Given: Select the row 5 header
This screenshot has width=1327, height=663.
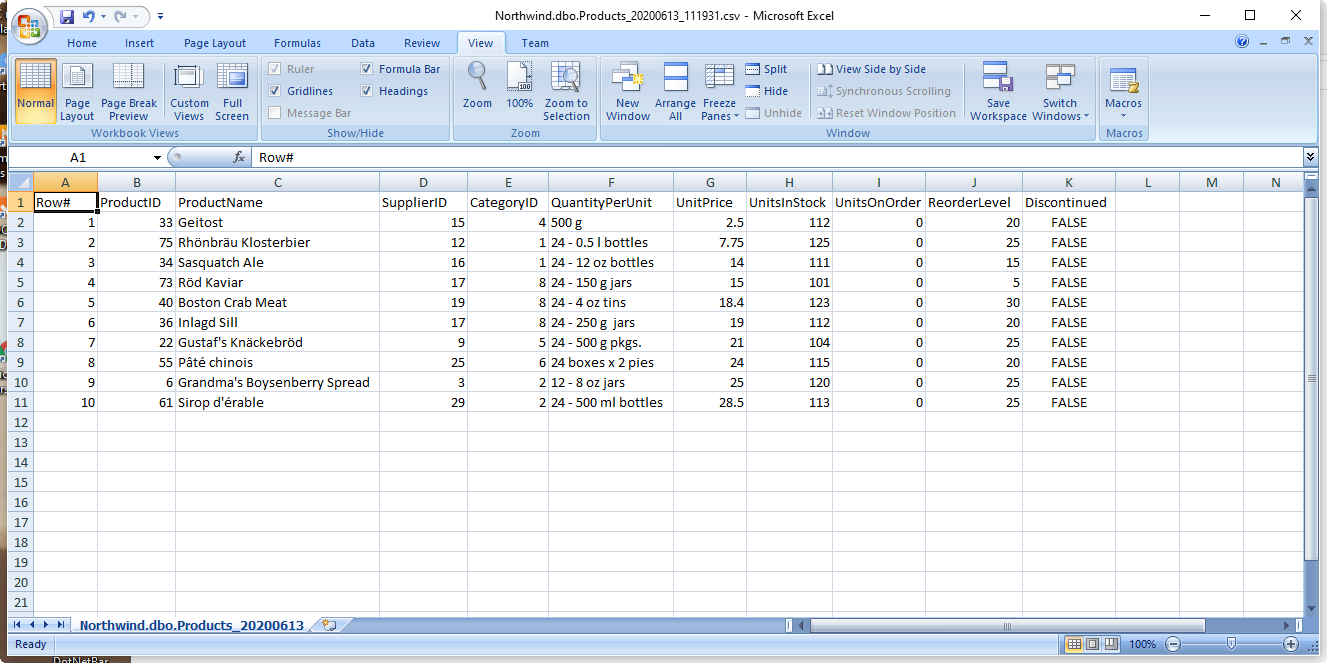Looking at the screenshot, I should (20, 282).
